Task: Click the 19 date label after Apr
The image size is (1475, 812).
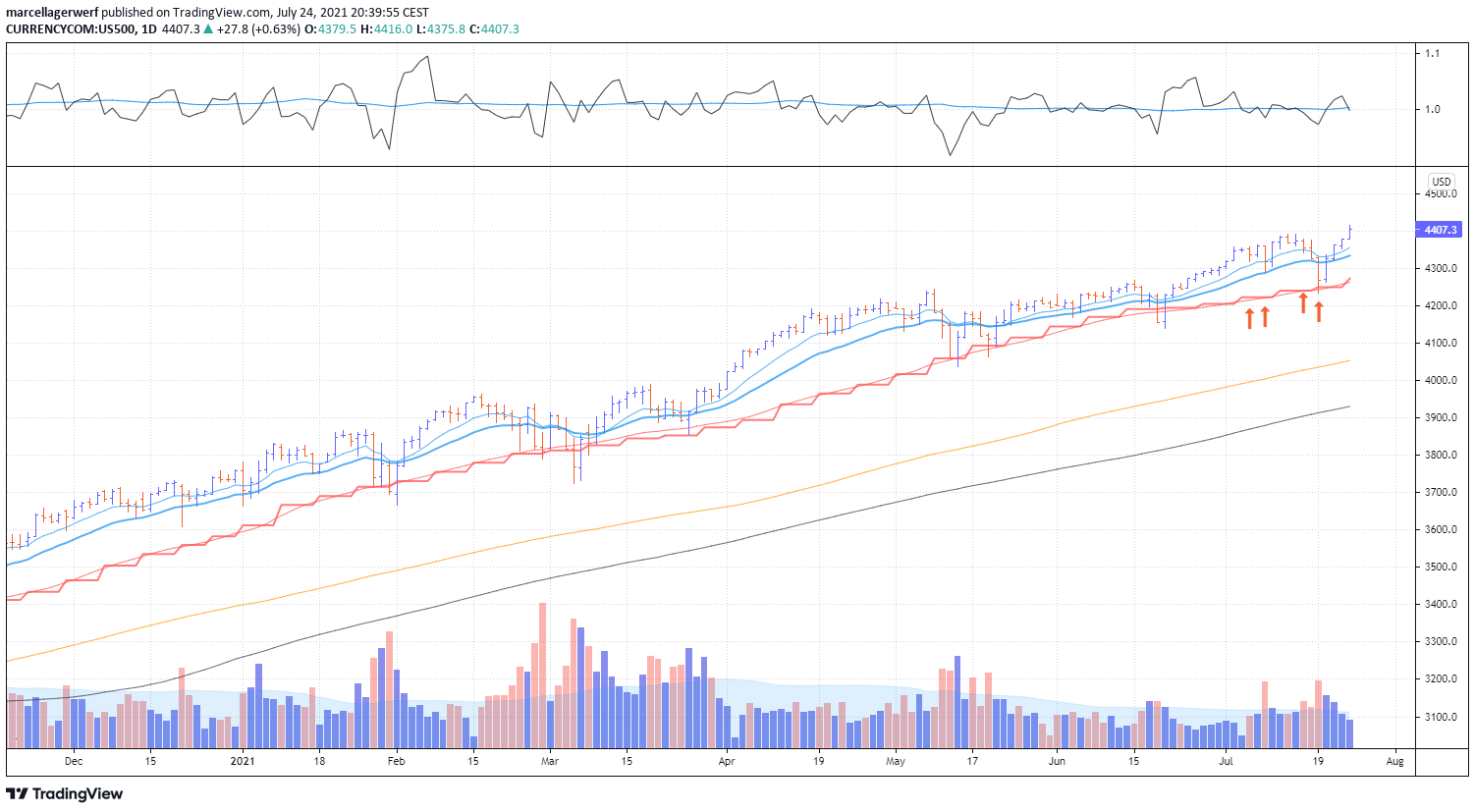Action: (x=819, y=761)
